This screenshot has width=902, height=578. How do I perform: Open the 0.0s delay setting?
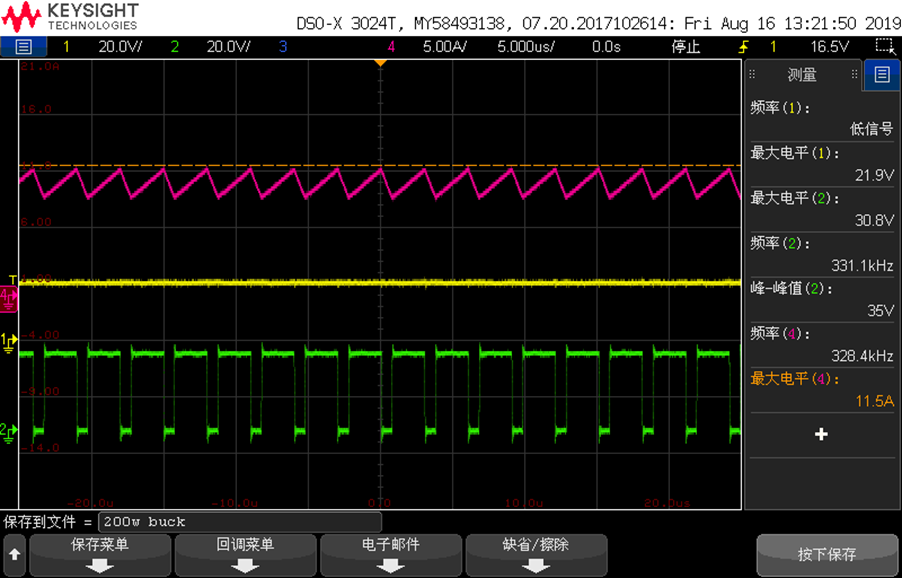606,47
